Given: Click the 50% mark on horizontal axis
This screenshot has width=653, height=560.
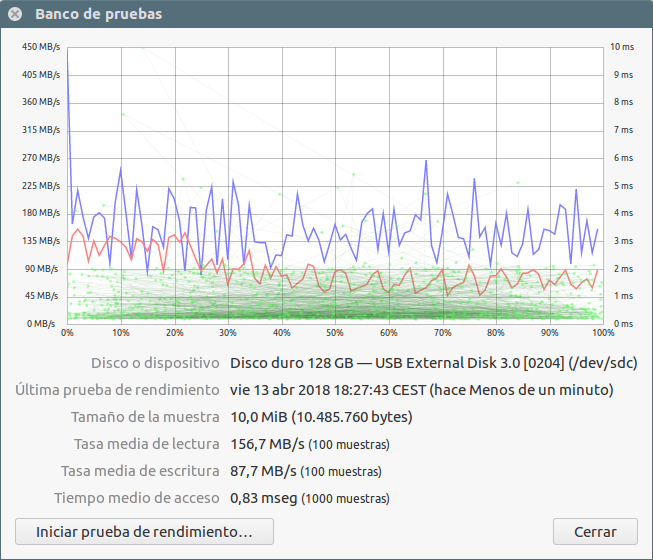Looking at the screenshot, I should coord(335,333).
